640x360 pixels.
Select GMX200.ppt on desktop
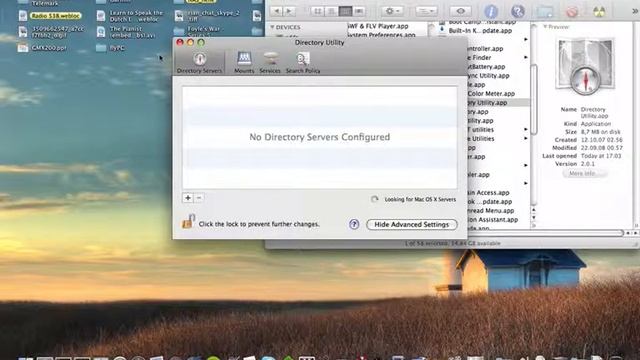pyautogui.click(x=42, y=48)
